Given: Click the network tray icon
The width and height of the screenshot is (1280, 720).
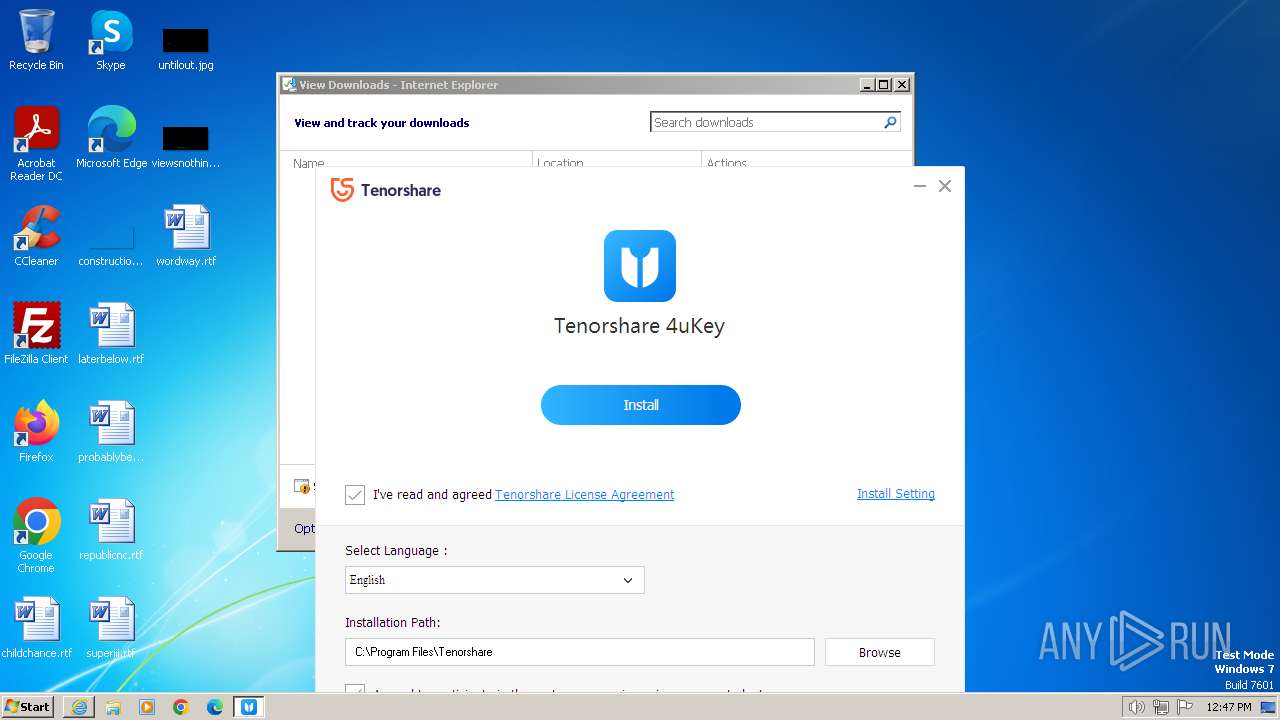Looking at the screenshot, I should pos(1160,707).
